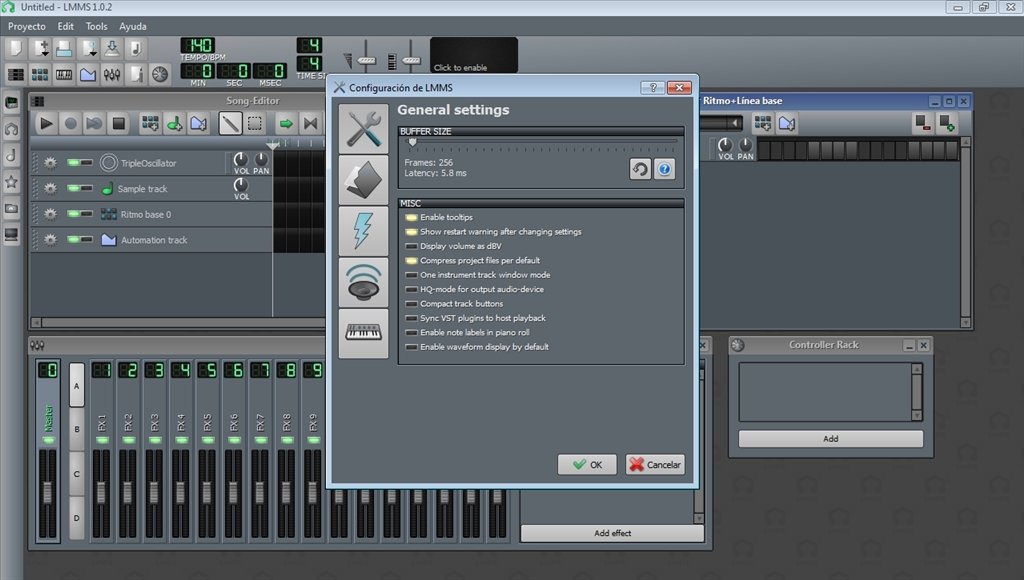Stop playback in the Song-Editor

[118, 123]
